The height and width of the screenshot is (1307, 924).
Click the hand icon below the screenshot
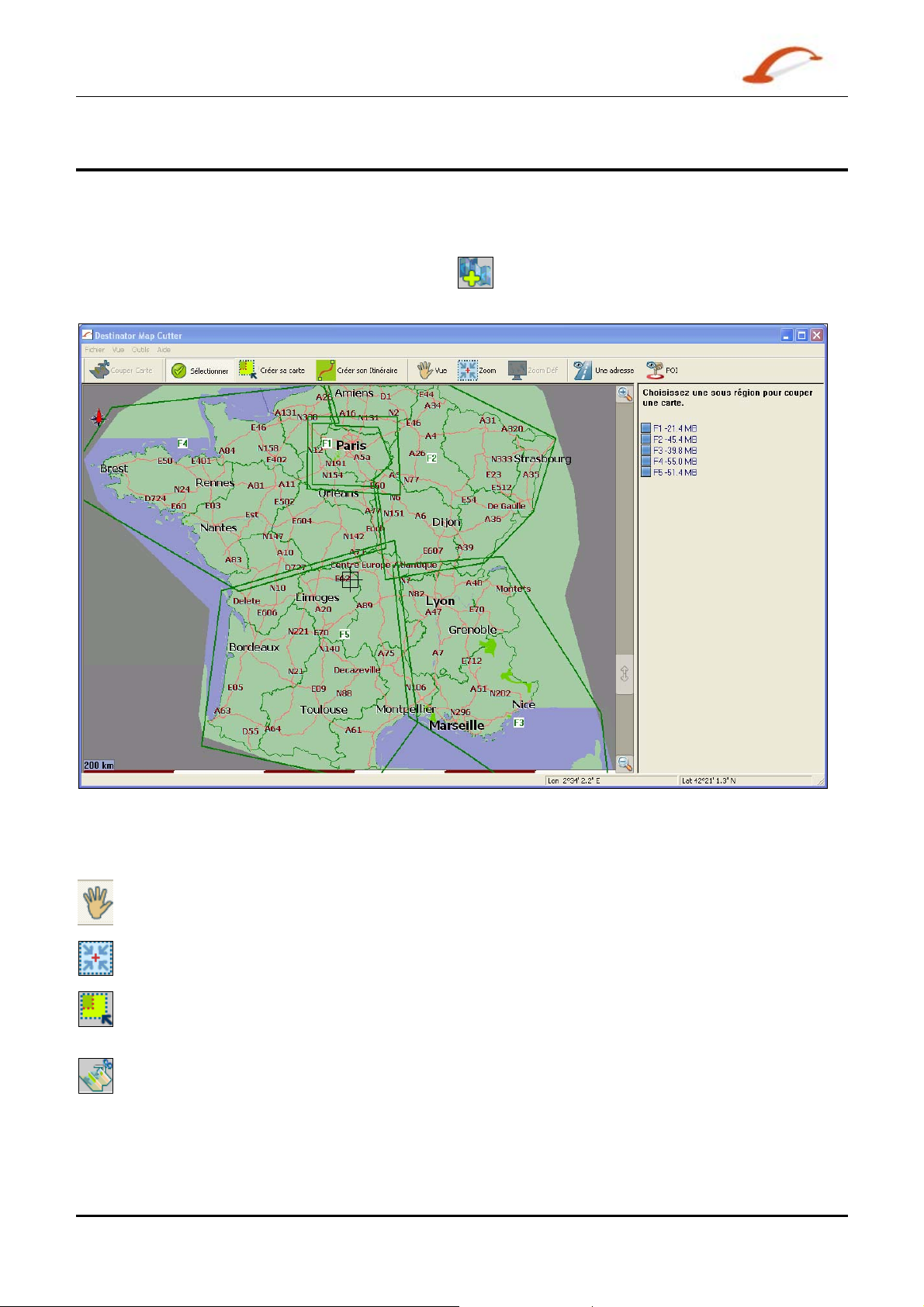pyautogui.click(x=95, y=902)
